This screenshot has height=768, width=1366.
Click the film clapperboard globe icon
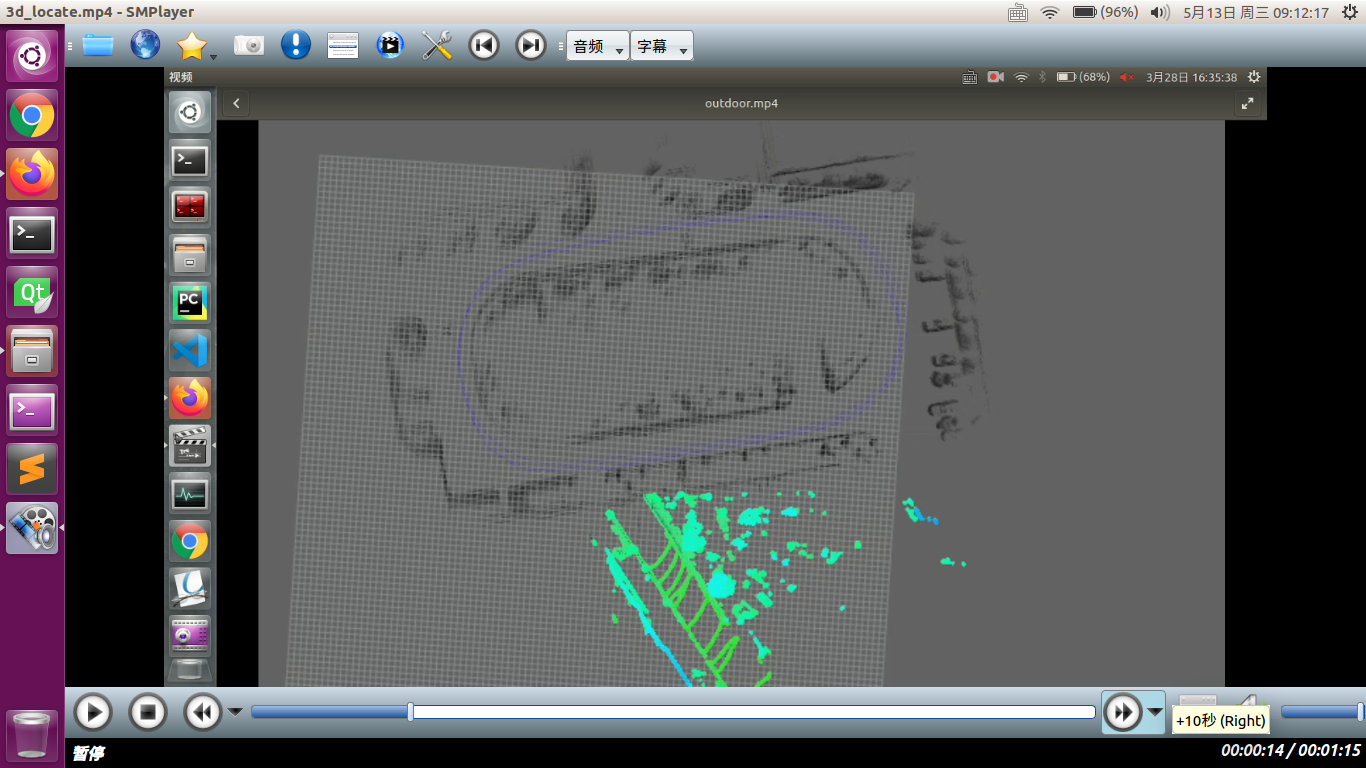click(390, 45)
